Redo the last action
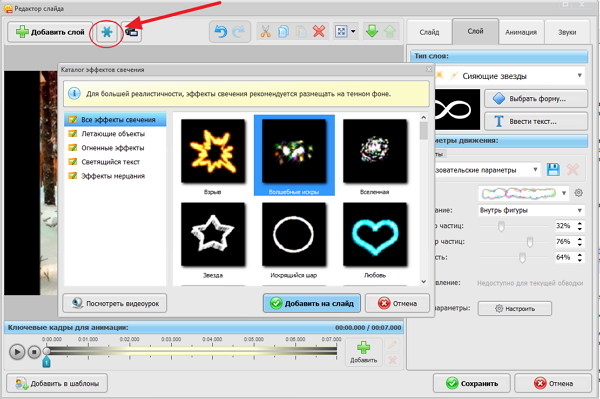The image size is (600, 399). click(239, 32)
